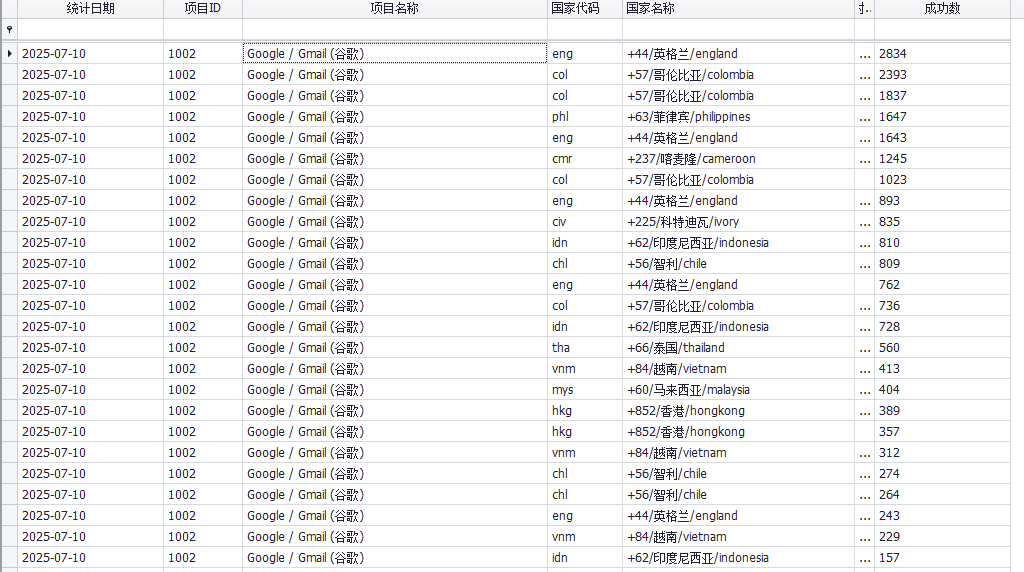The image size is (1024, 572).
Task: Click the eng code in the 893 row
Action: [x=584, y=200]
